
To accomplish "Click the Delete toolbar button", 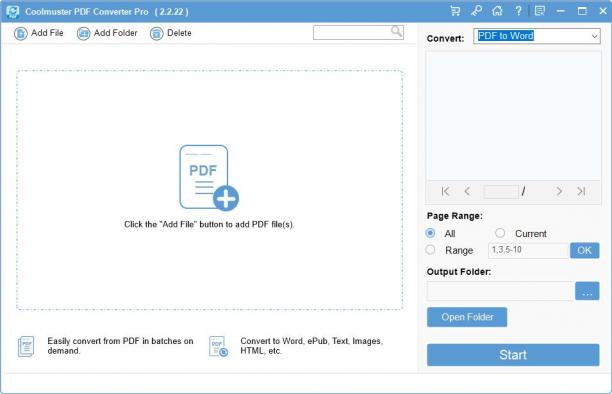I will tap(171, 33).
